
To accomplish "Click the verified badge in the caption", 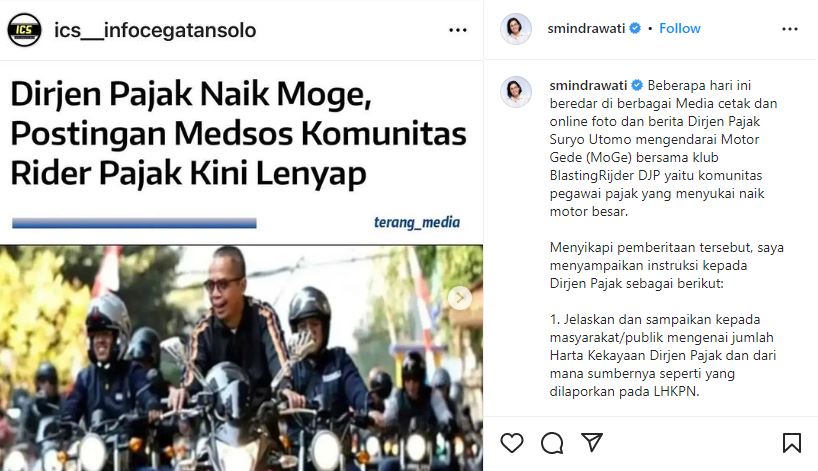I will tap(637, 85).
